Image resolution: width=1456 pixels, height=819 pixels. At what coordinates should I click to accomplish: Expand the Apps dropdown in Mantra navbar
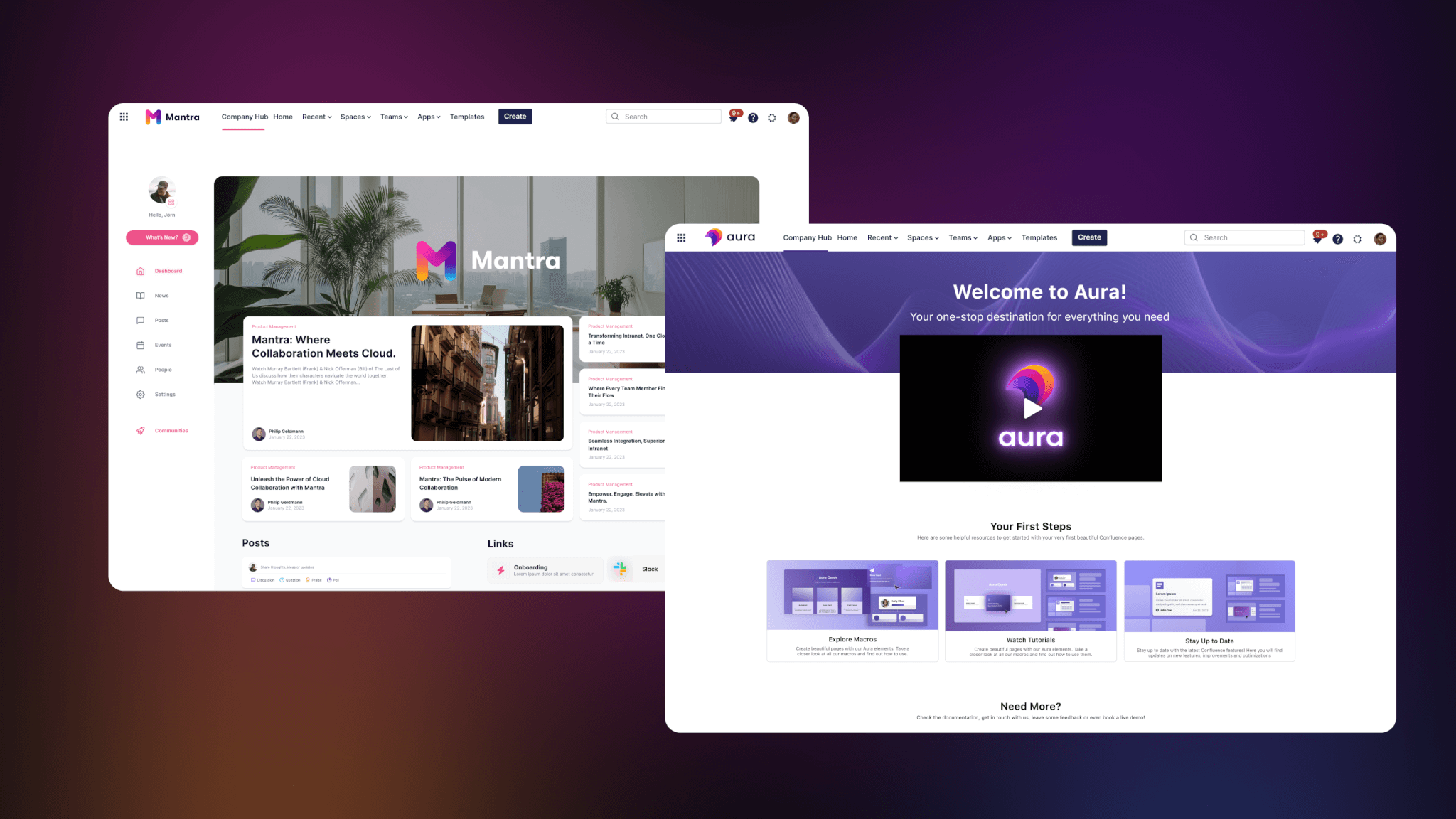429,116
